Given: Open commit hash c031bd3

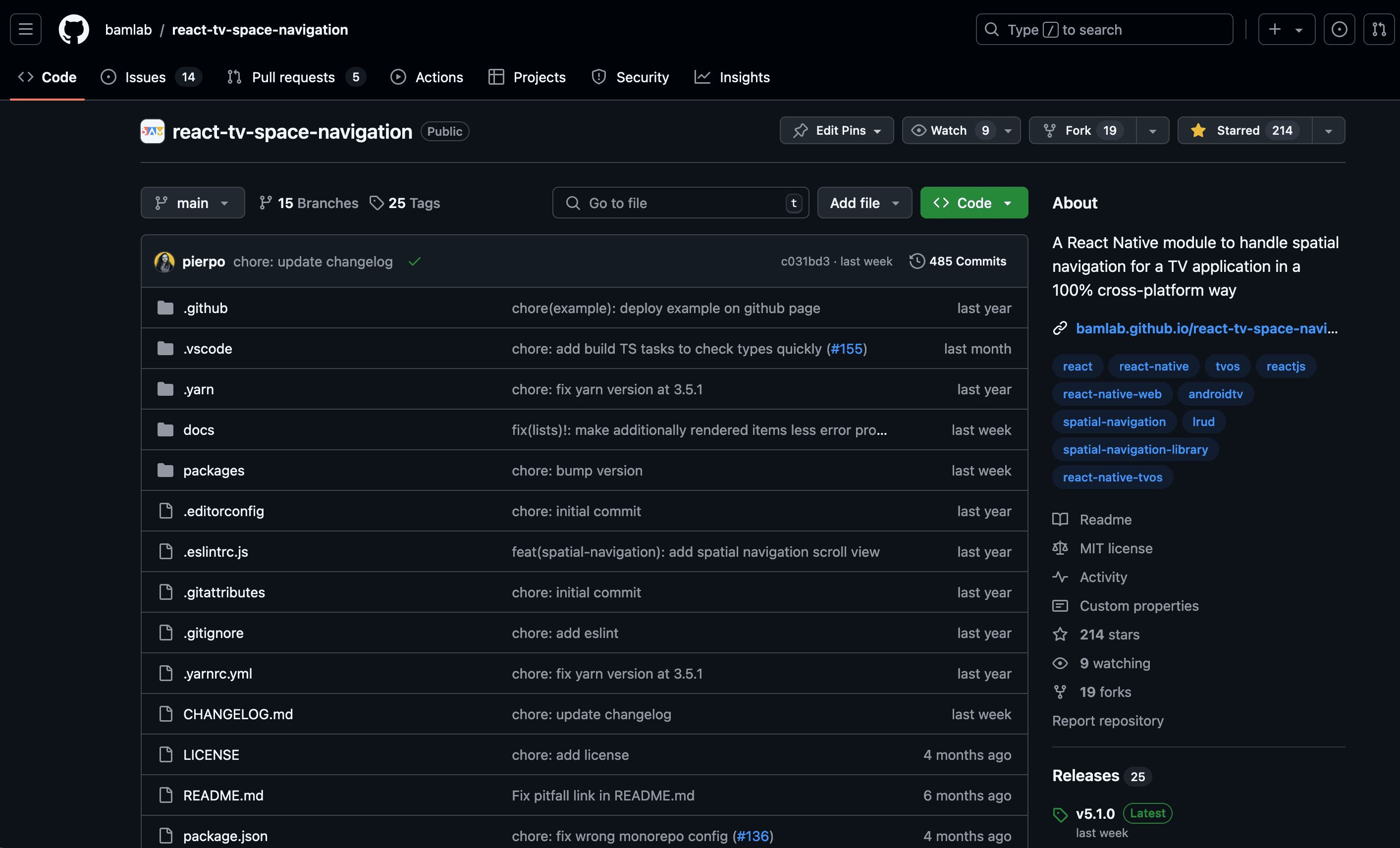Looking at the screenshot, I should 805,261.
